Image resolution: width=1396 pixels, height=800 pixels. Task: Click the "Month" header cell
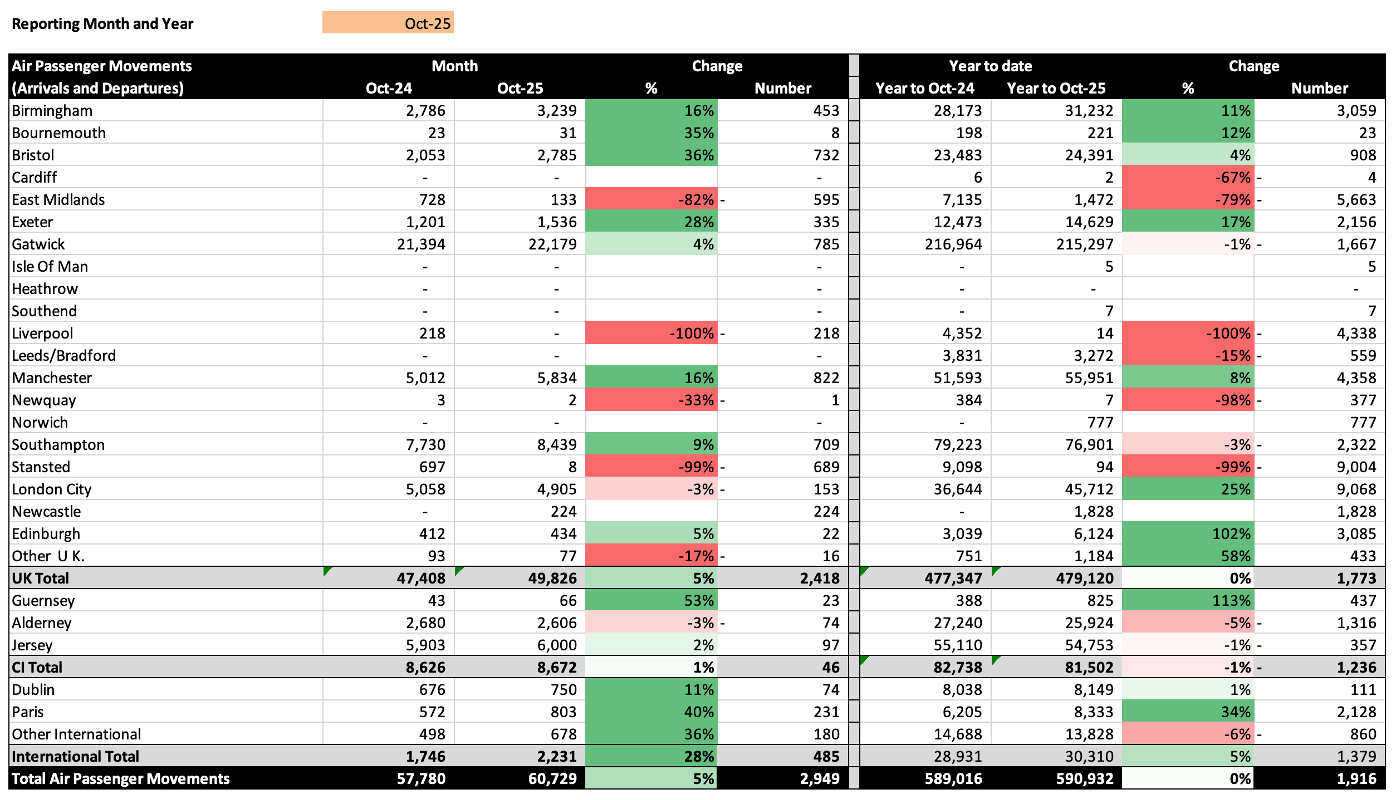454,66
